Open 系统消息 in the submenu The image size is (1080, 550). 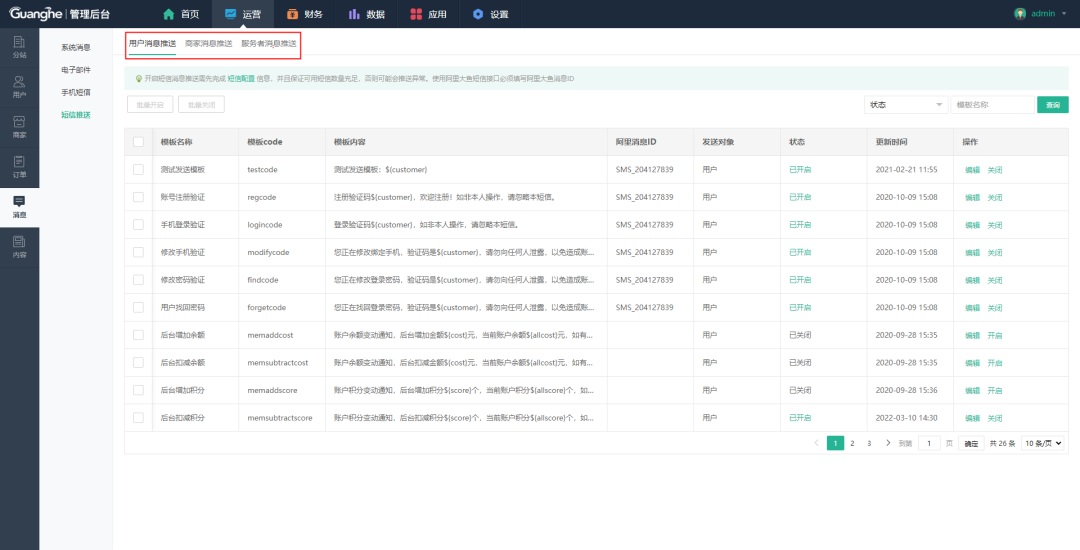pyautogui.click(x=76, y=47)
